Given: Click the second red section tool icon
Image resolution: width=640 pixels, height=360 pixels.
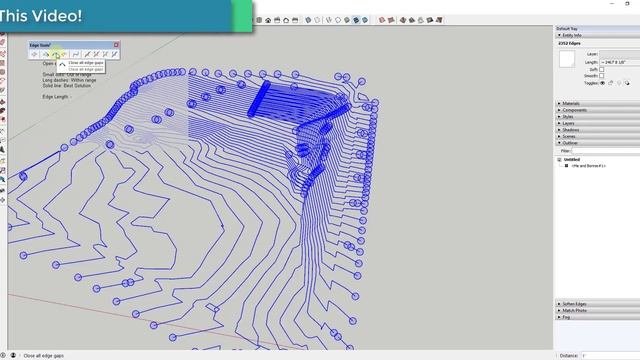Looking at the screenshot, I should tap(391, 20).
